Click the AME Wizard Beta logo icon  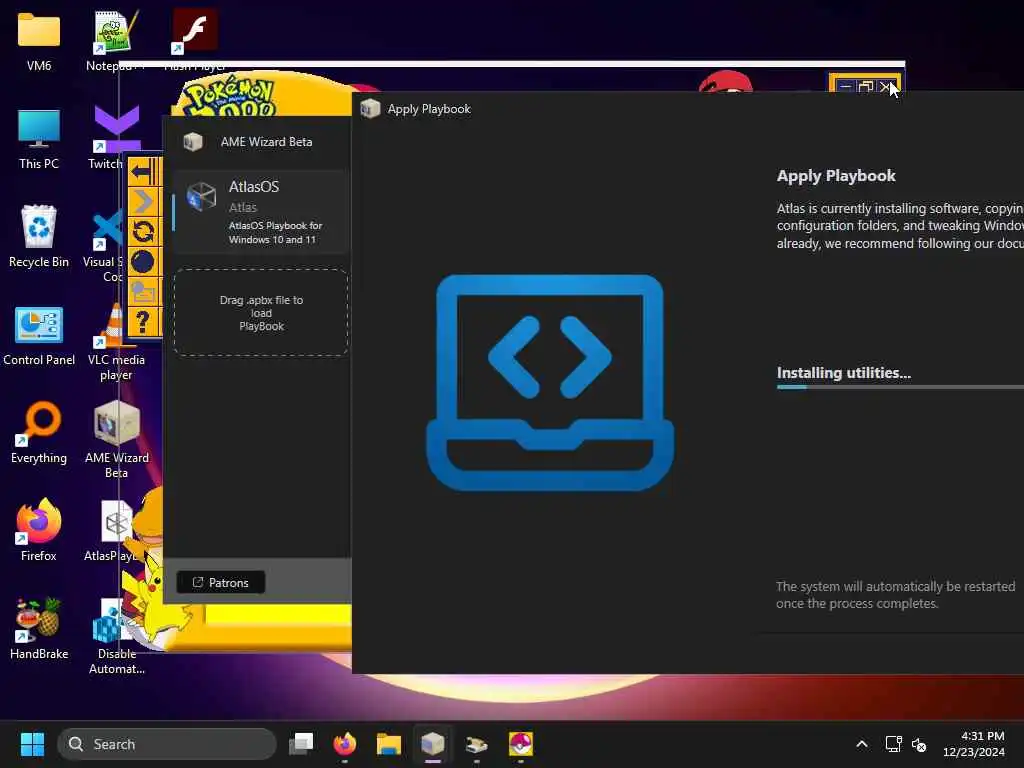coord(193,142)
